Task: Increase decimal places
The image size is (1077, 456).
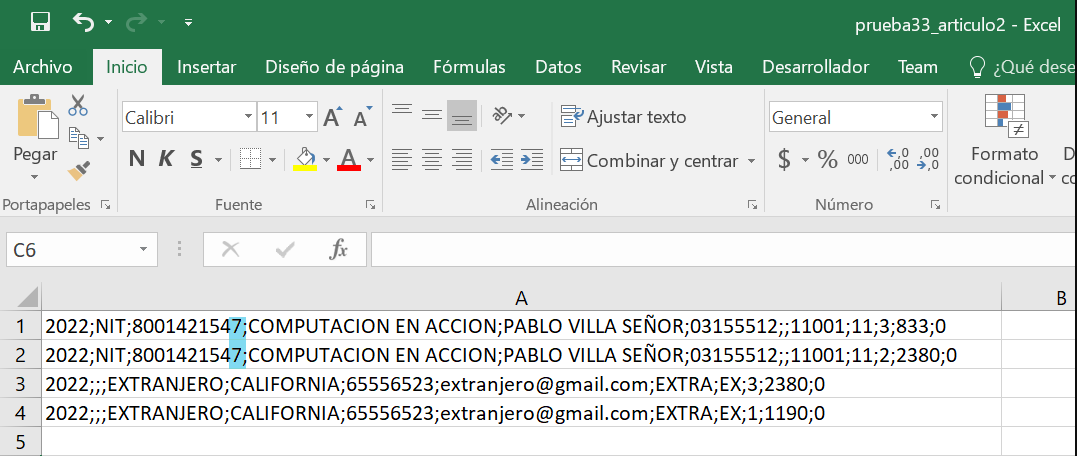Action: tap(898, 160)
